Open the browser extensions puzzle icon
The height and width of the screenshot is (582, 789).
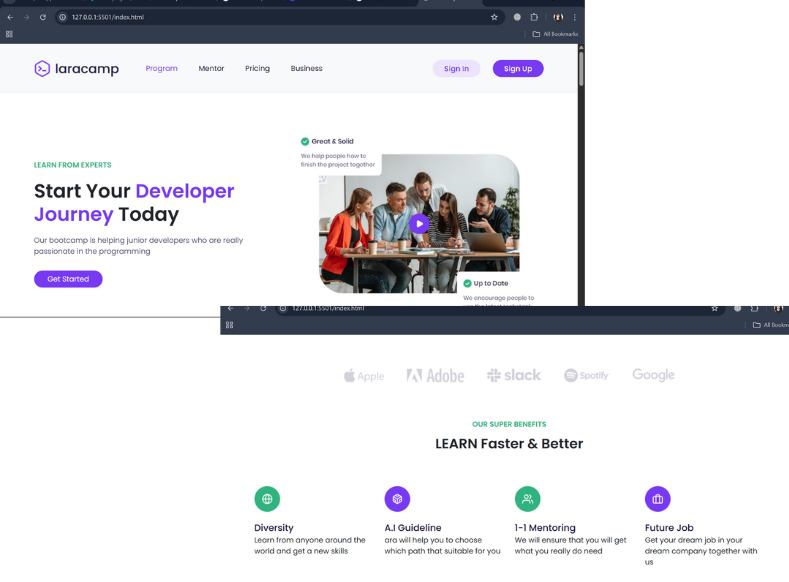(x=534, y=17)
